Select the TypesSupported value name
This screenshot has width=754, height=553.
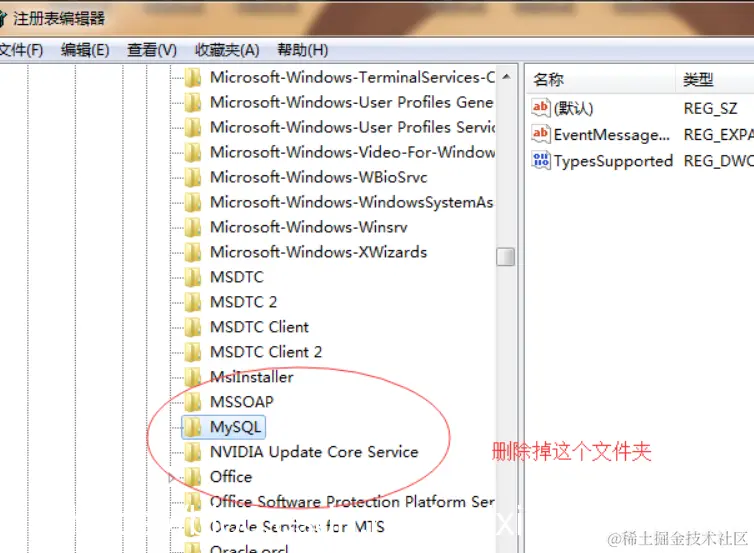pos(613,161)
